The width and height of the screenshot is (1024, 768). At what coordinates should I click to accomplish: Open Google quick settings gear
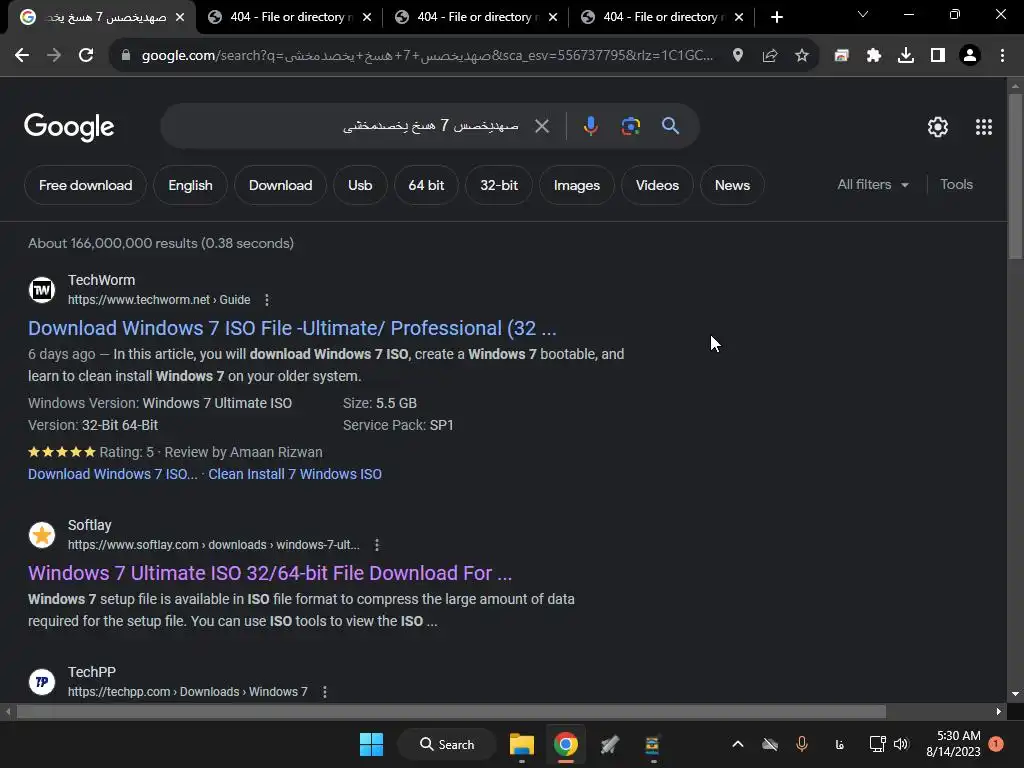[x=938, y=127]
